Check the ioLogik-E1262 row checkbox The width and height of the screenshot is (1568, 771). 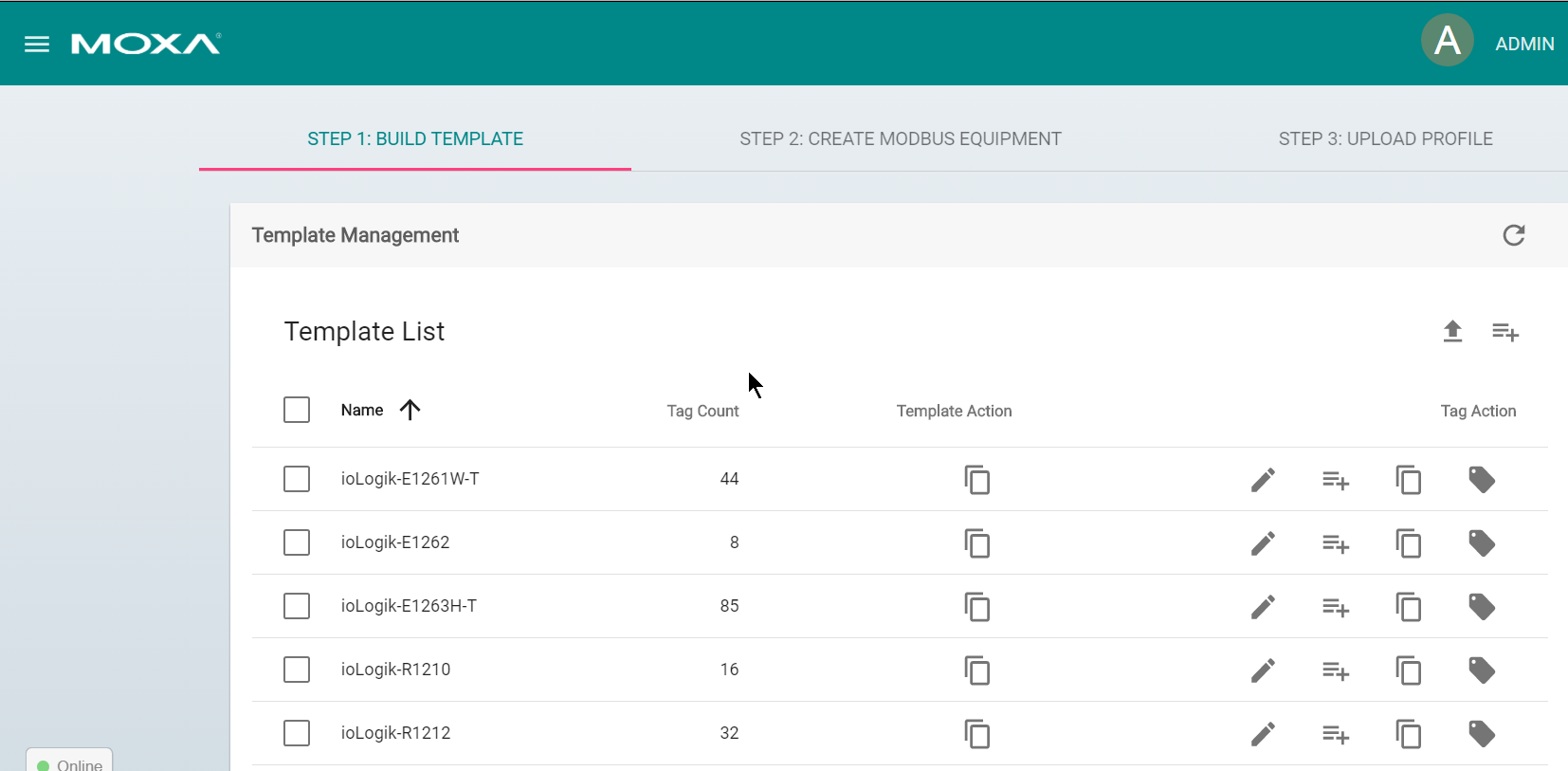(x=297, y=542)
